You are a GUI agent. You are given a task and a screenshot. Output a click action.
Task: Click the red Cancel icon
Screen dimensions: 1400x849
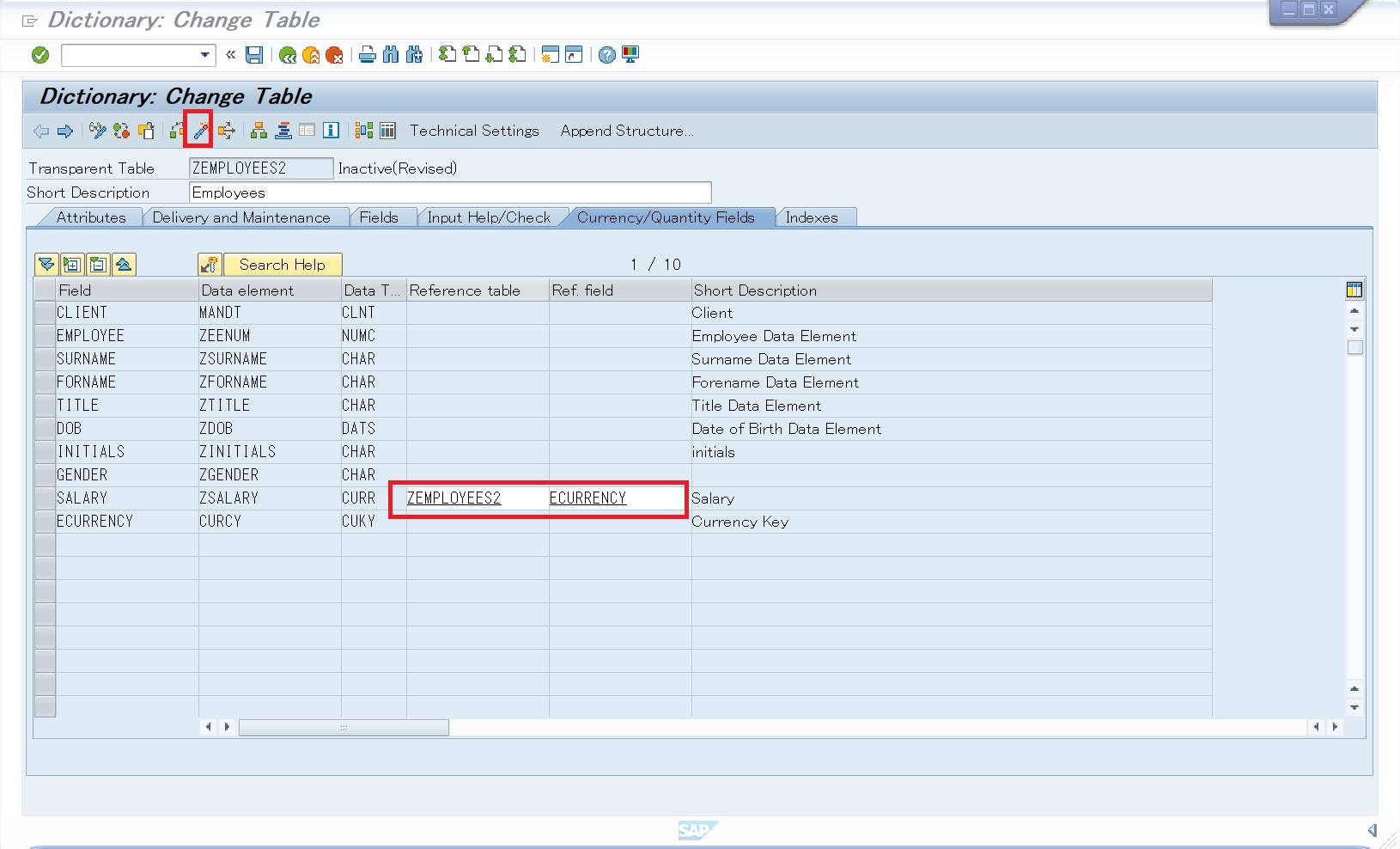[x=334, y=55]
